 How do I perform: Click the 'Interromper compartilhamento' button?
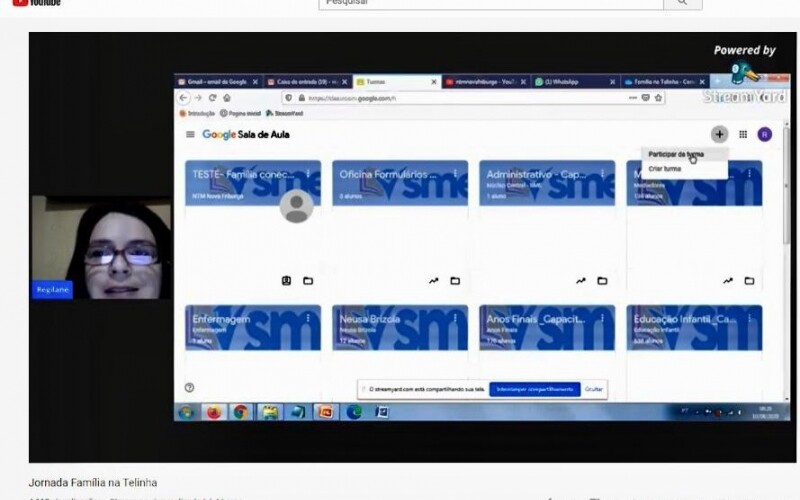[534, 389]
